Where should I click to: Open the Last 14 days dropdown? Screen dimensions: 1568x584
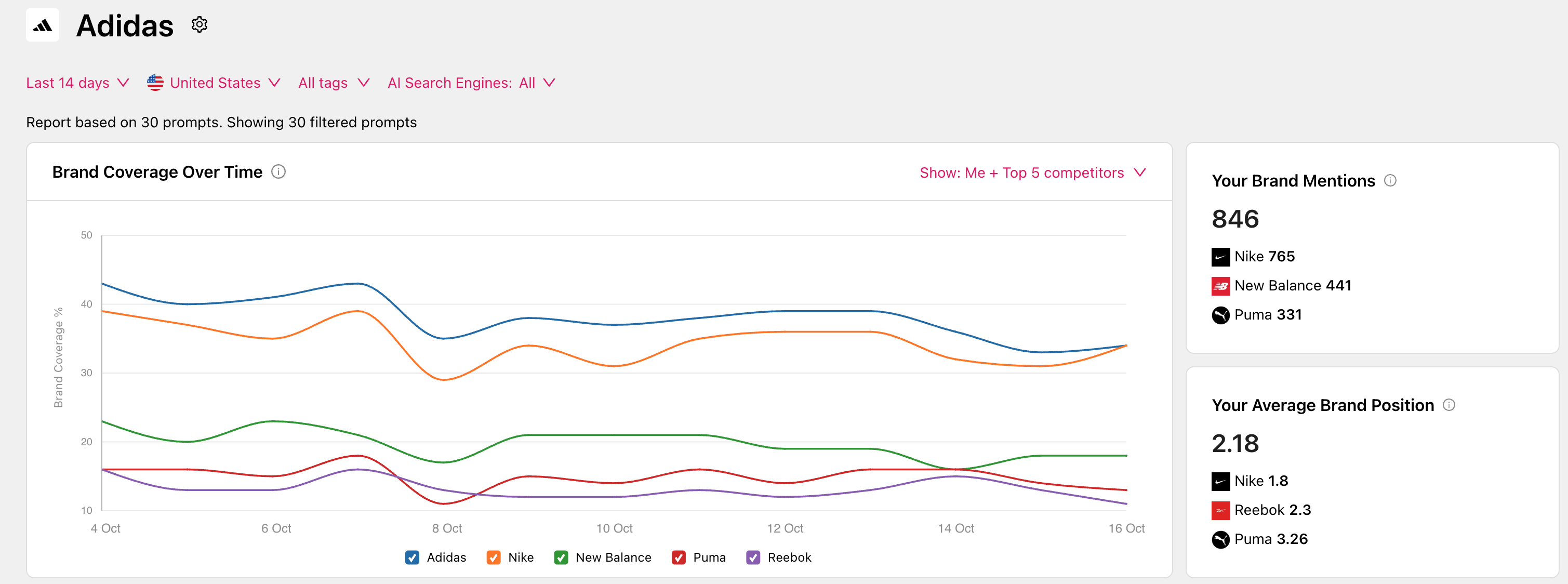point(77,83)
